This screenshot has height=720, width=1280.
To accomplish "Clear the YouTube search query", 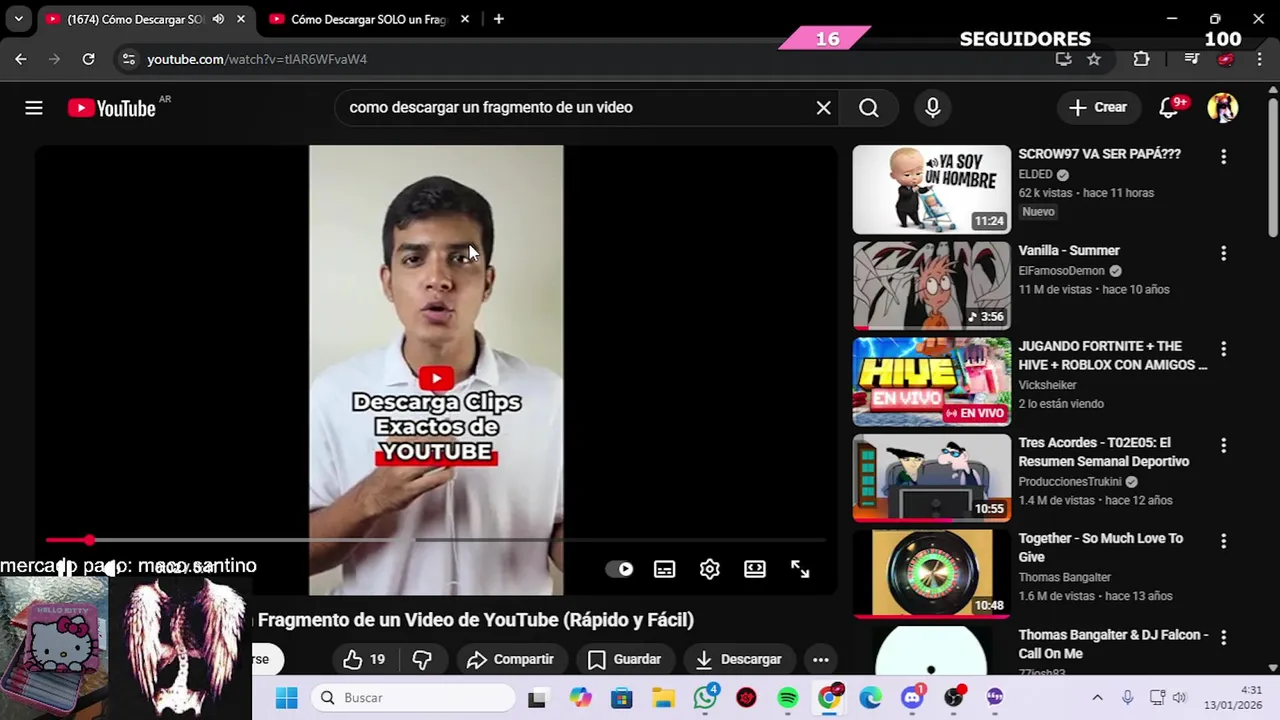I will [x=823, y=108].
